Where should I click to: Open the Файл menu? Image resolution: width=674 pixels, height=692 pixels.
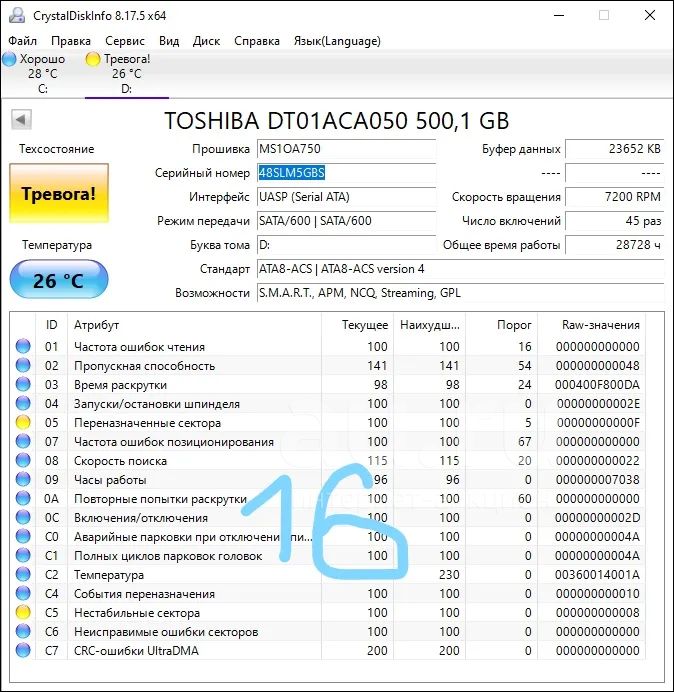click(23, 41)
